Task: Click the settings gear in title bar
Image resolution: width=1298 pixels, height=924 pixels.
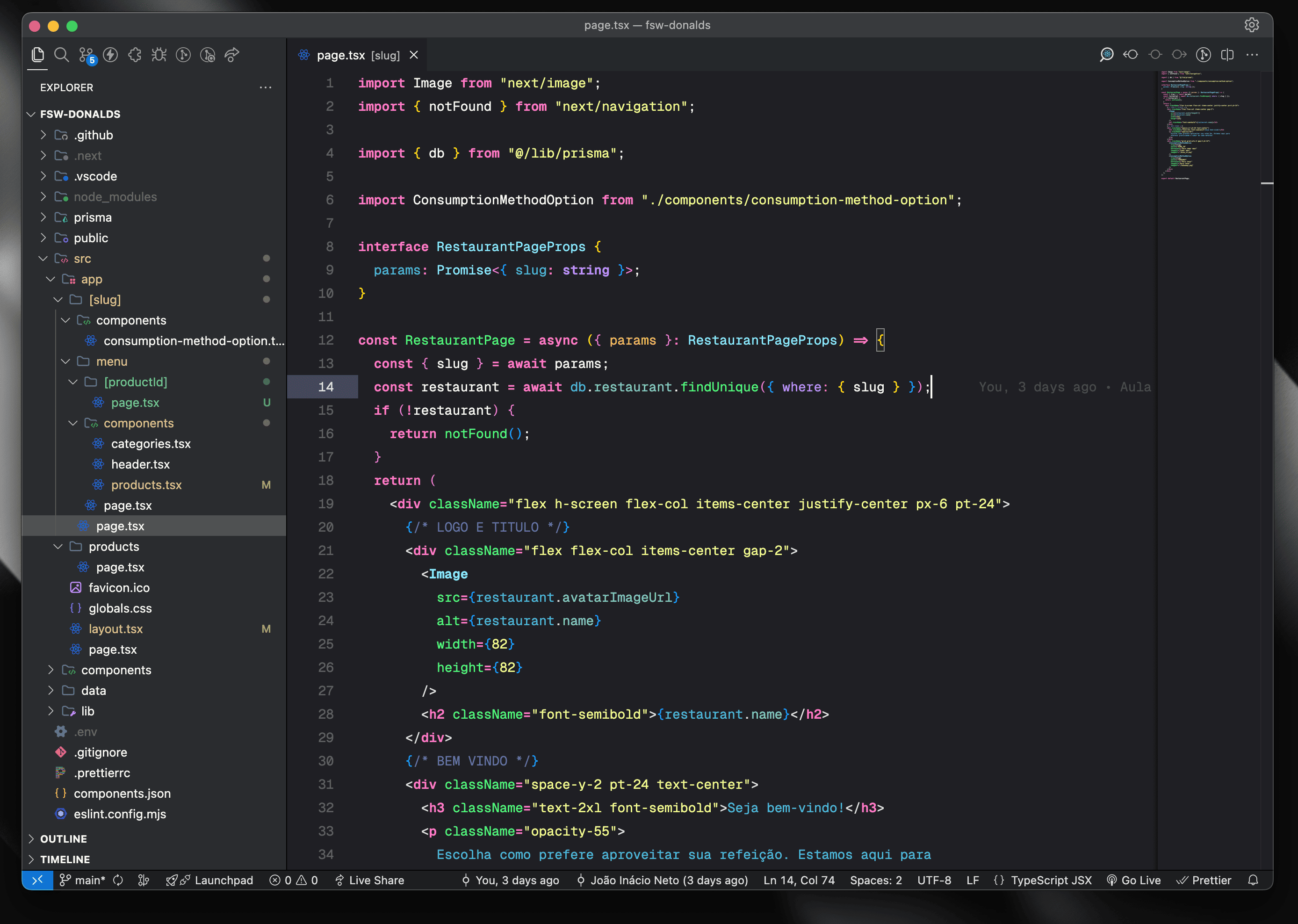Action: [x=1251, y=25]
